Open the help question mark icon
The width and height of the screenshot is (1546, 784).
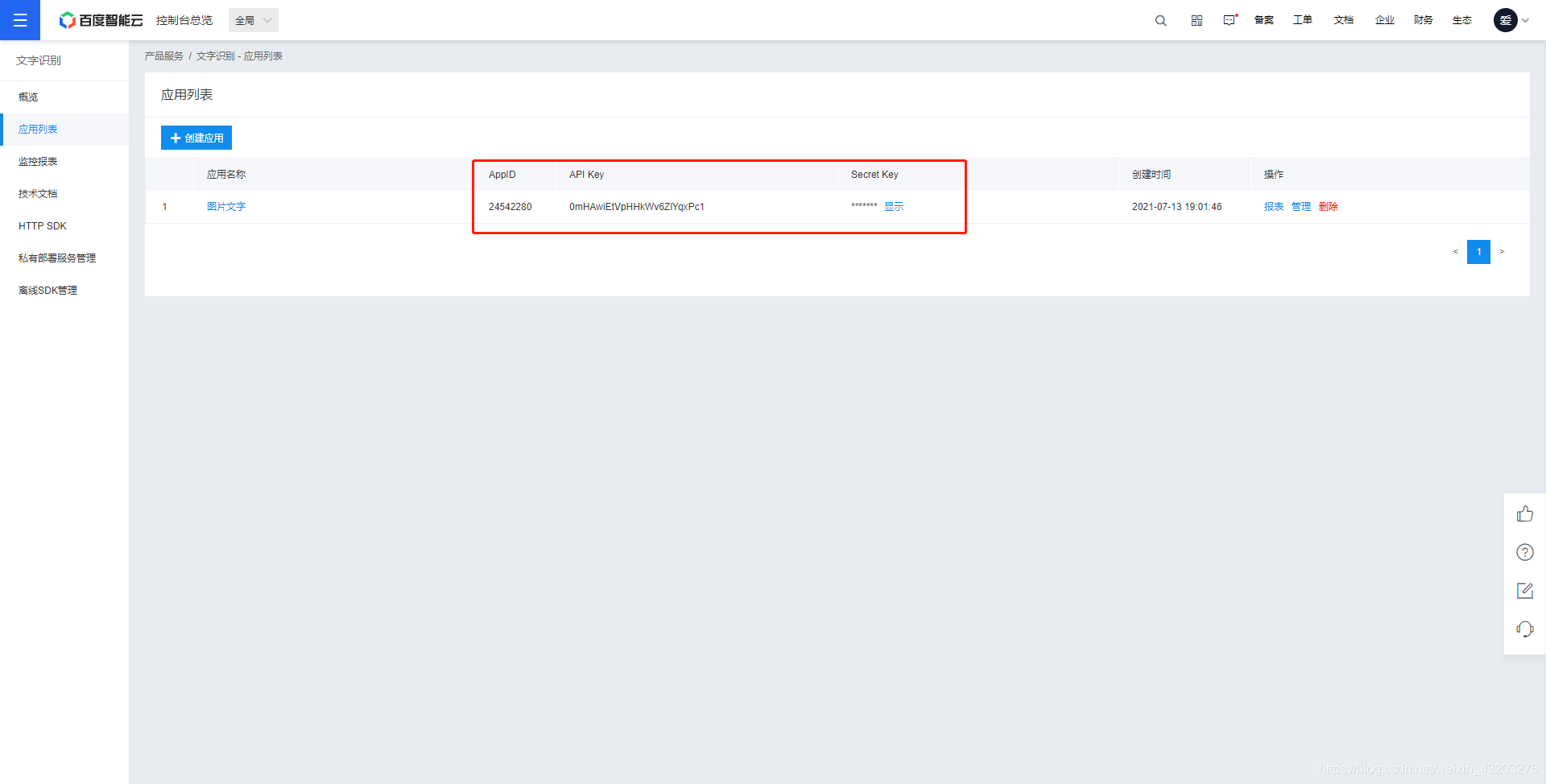coord(1525,552)
